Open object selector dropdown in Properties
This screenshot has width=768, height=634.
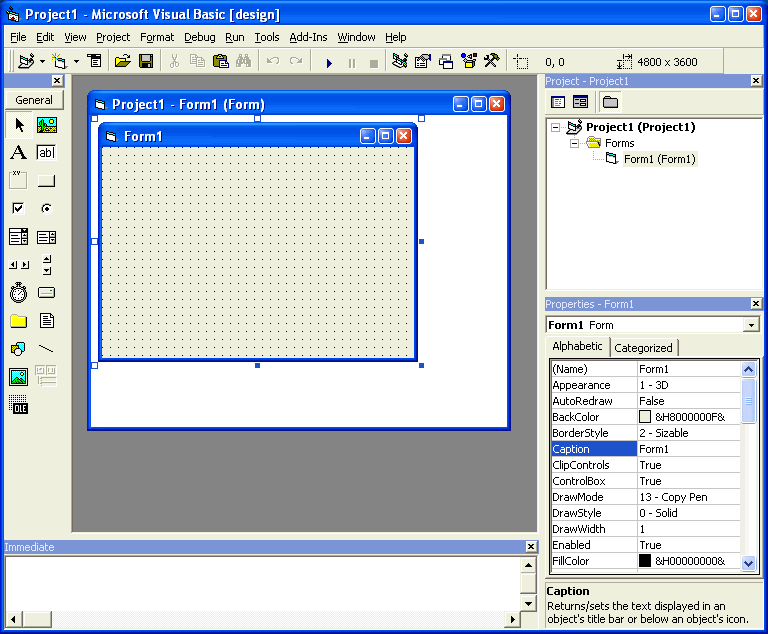point(751,325)
